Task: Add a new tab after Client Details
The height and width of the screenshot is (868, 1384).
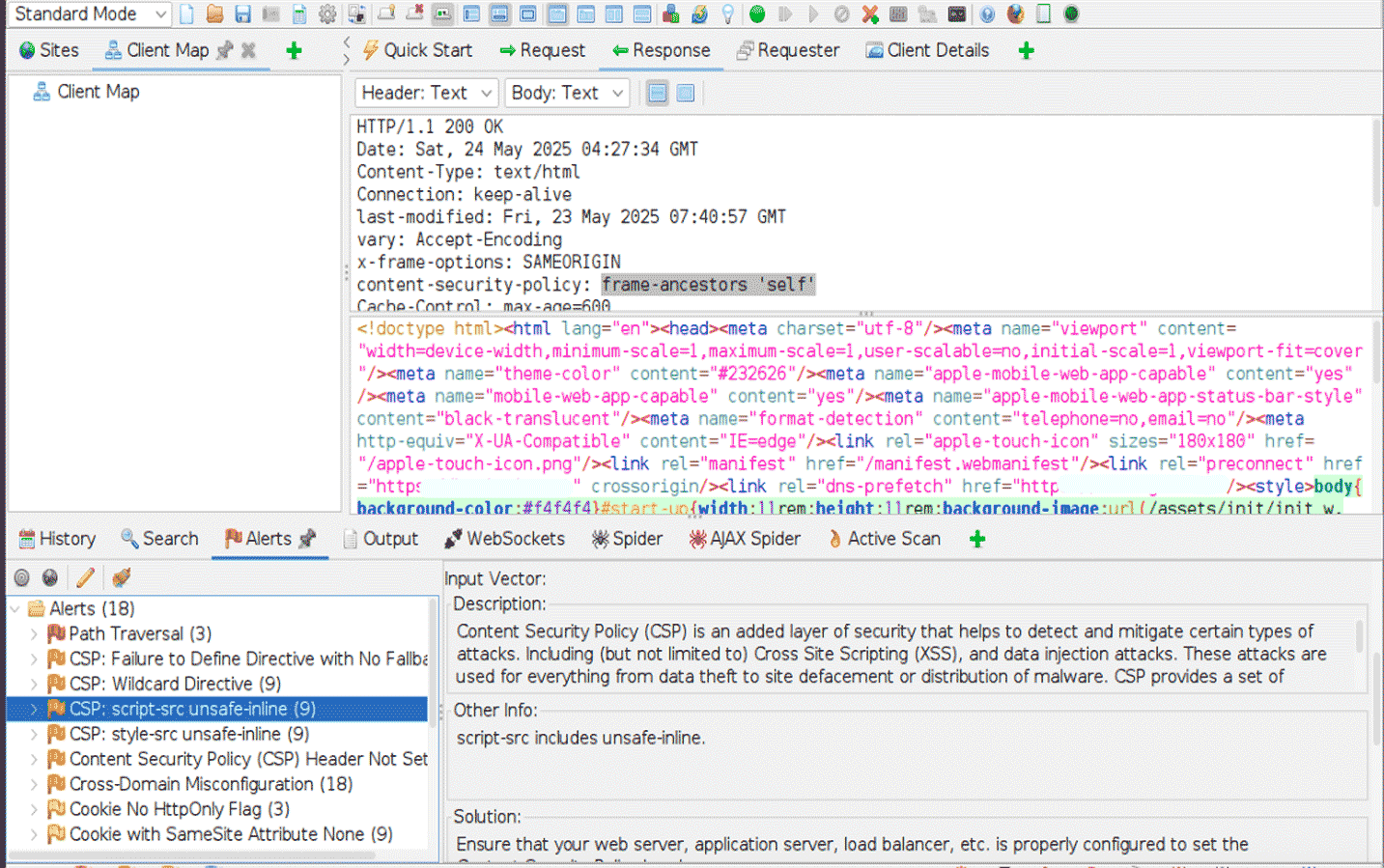Action: 1026,50
